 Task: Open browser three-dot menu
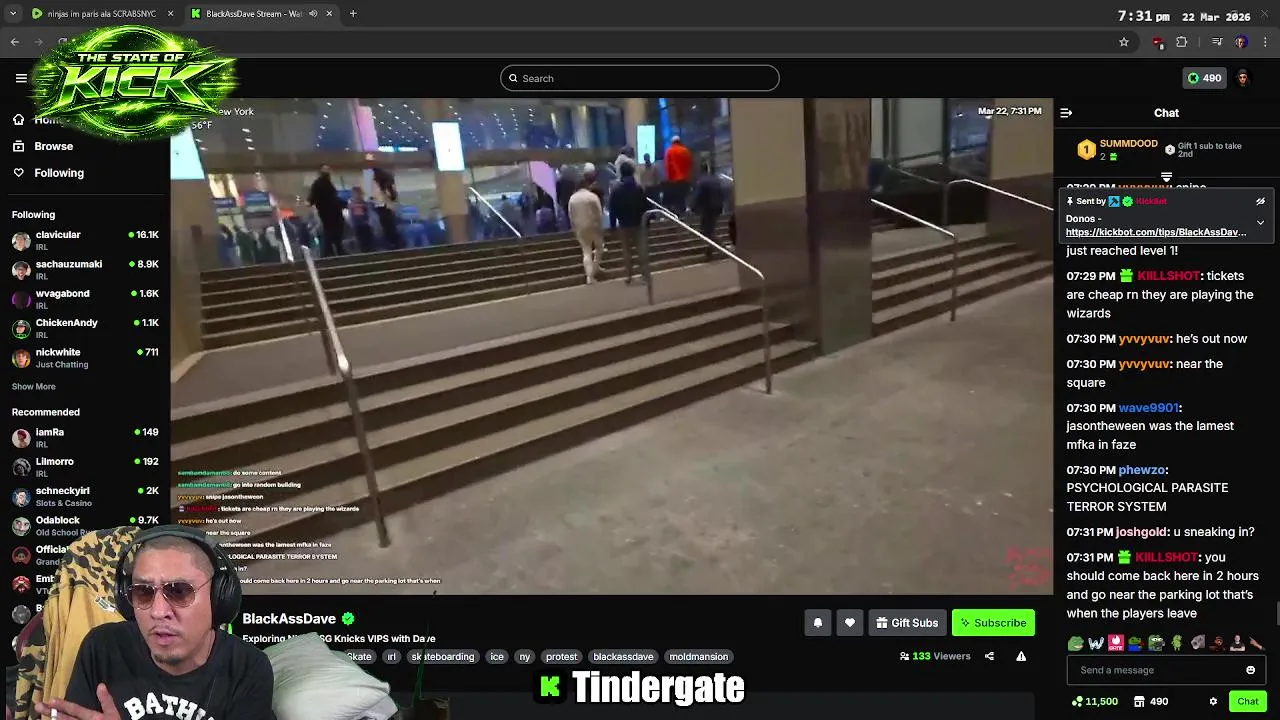(x=1265, y=42)
